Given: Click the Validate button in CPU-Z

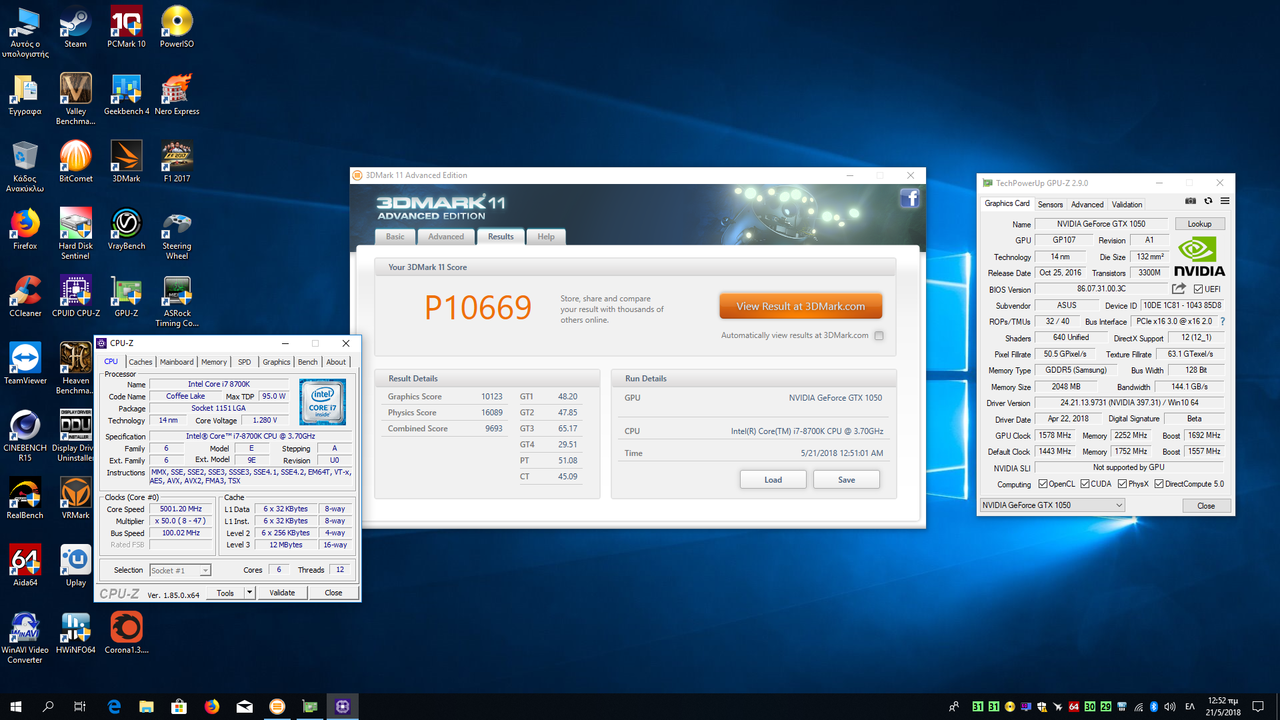Looking at the screenshot, I should coord(282,593).
